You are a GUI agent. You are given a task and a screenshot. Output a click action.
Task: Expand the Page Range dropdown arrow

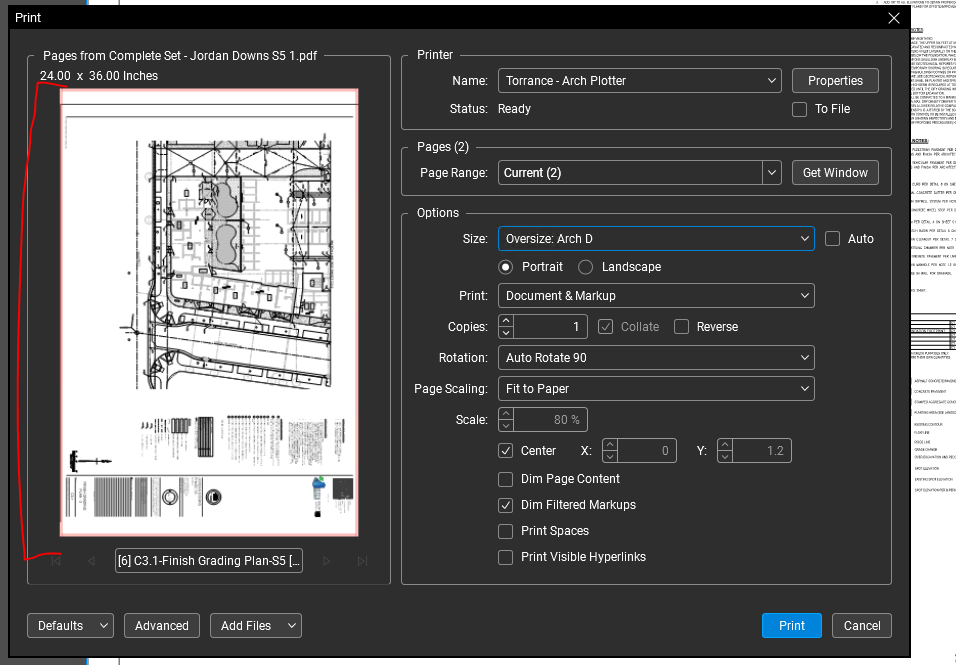[x=771, y=173]
